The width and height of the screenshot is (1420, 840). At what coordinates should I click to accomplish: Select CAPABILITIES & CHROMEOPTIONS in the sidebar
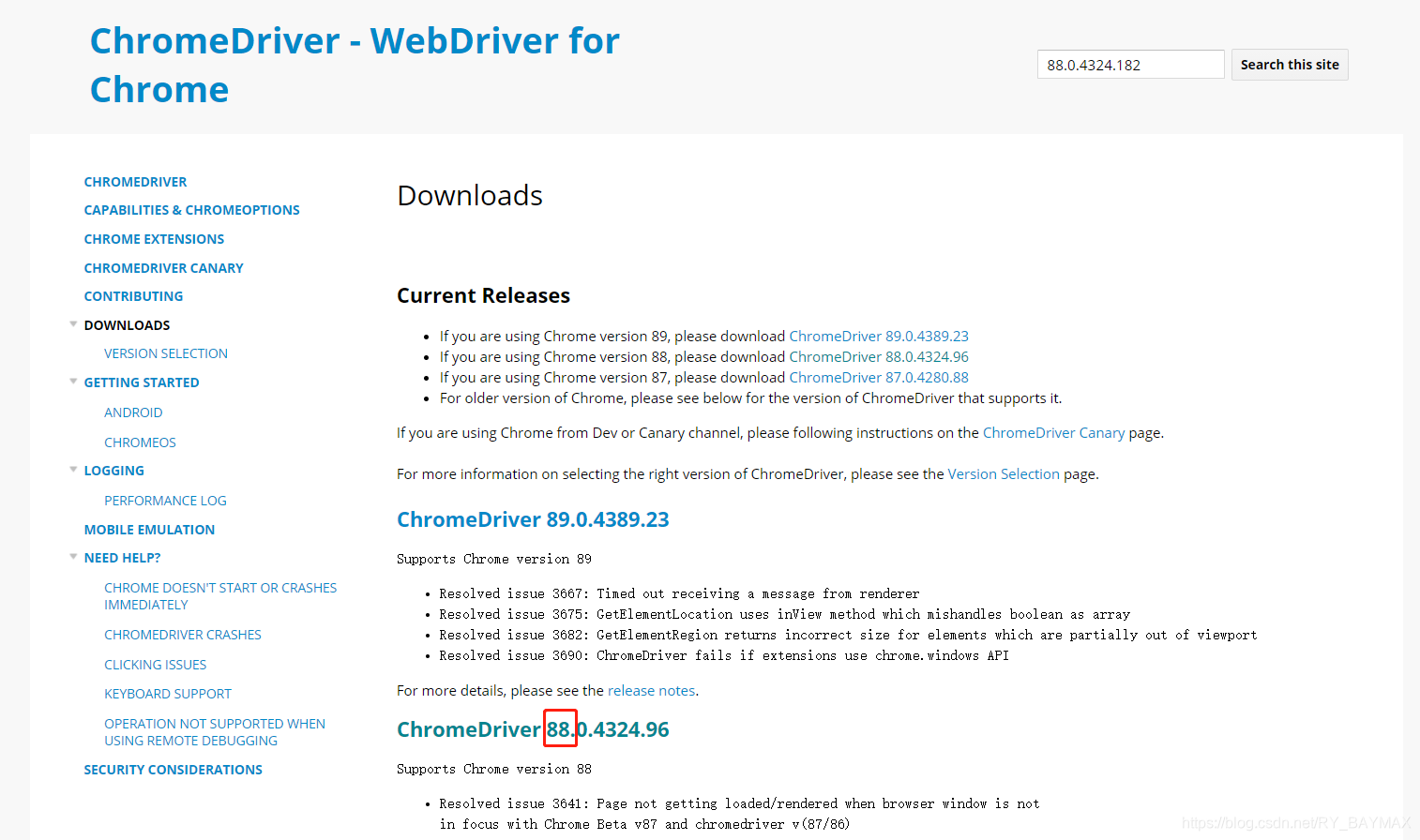coord(191,209)
